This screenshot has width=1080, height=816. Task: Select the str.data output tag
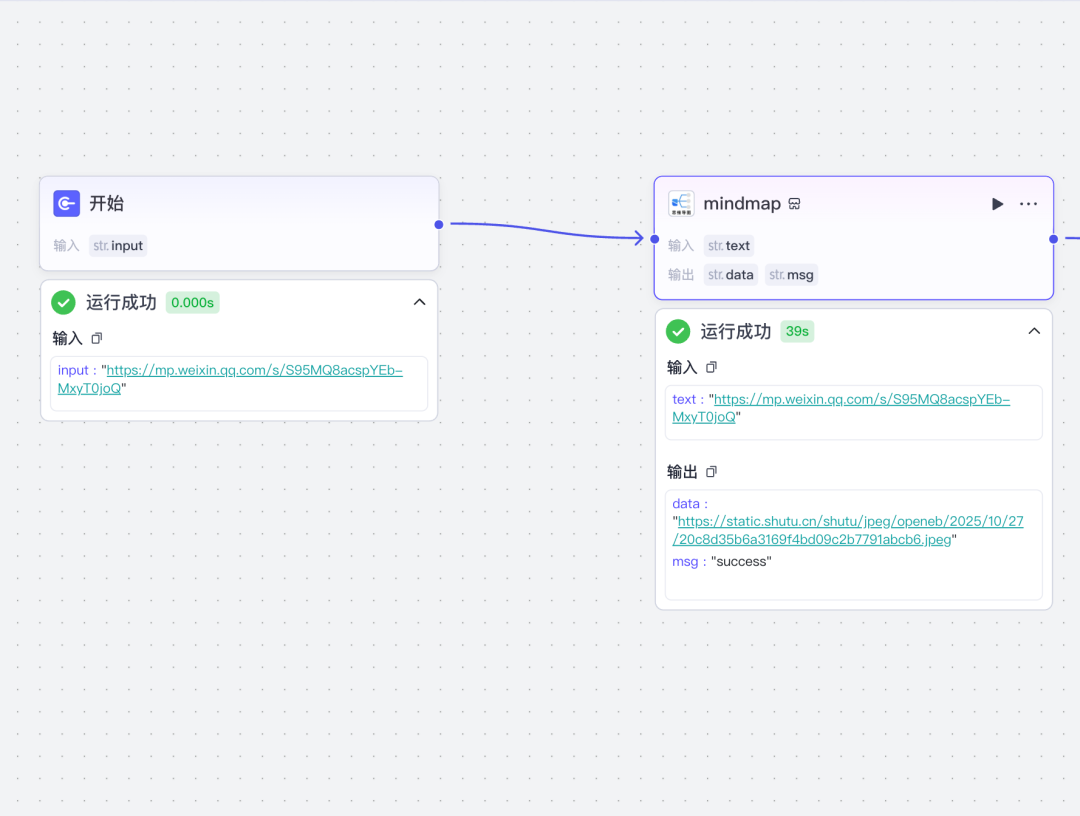731,275
